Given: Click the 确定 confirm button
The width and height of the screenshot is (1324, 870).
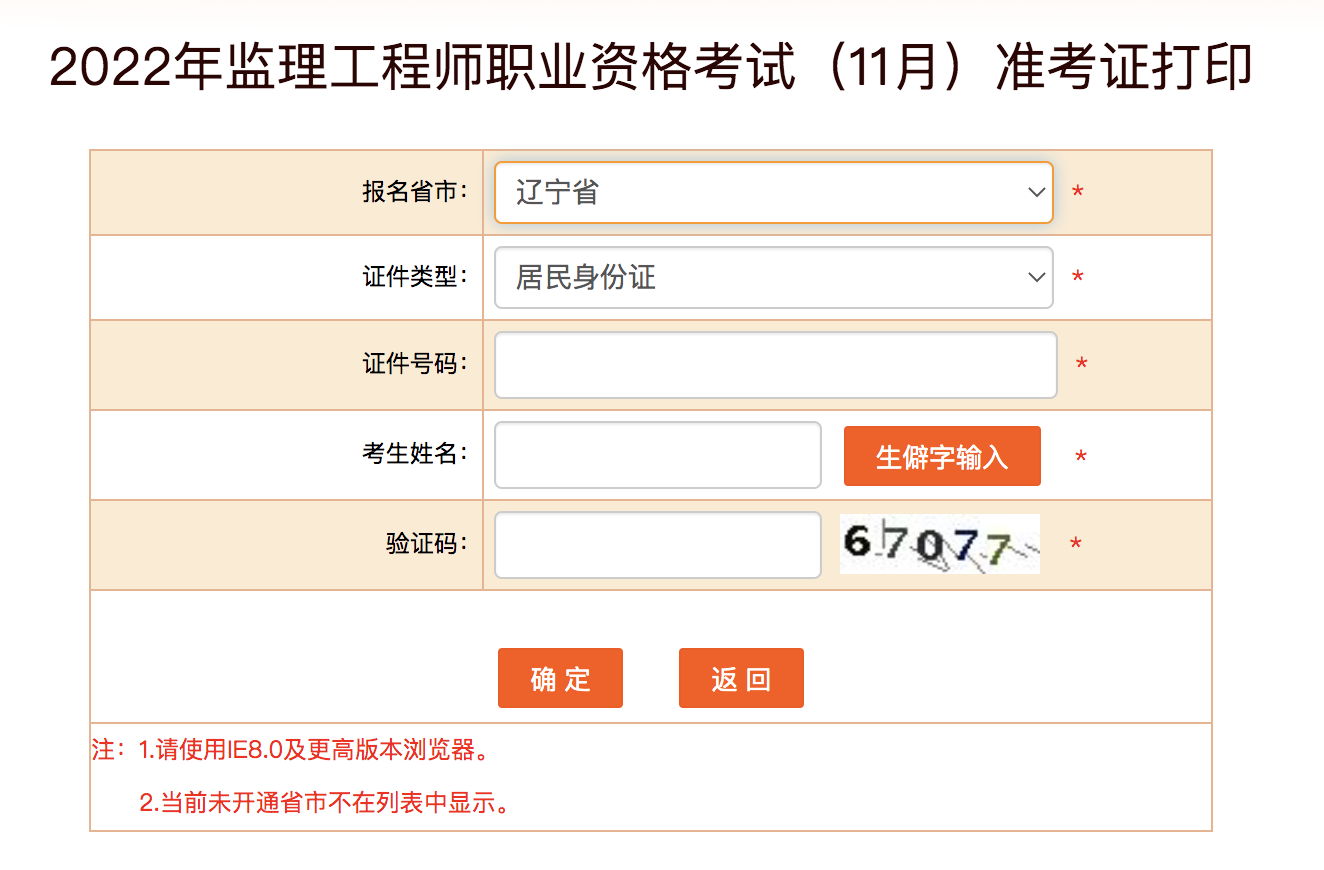Looking at the screenshot, I should (560, 677).
